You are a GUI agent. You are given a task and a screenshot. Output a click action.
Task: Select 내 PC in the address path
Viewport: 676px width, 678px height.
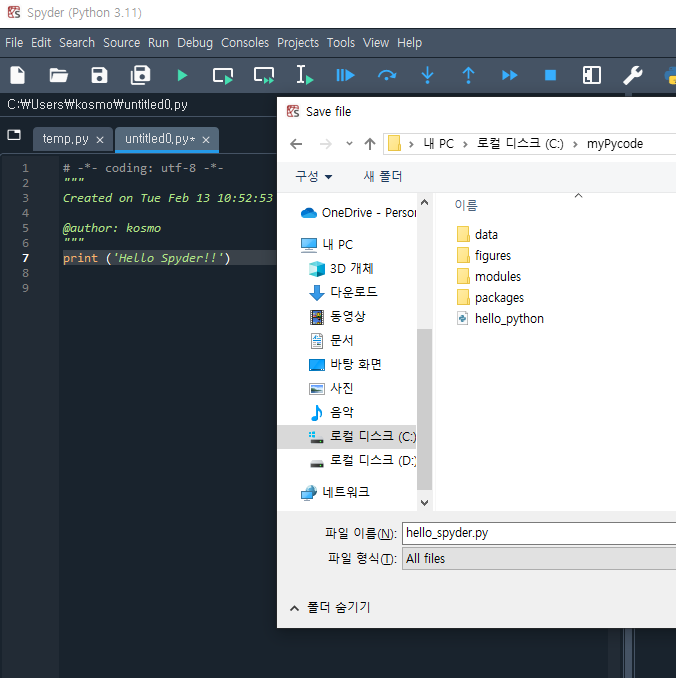(439, 144)
